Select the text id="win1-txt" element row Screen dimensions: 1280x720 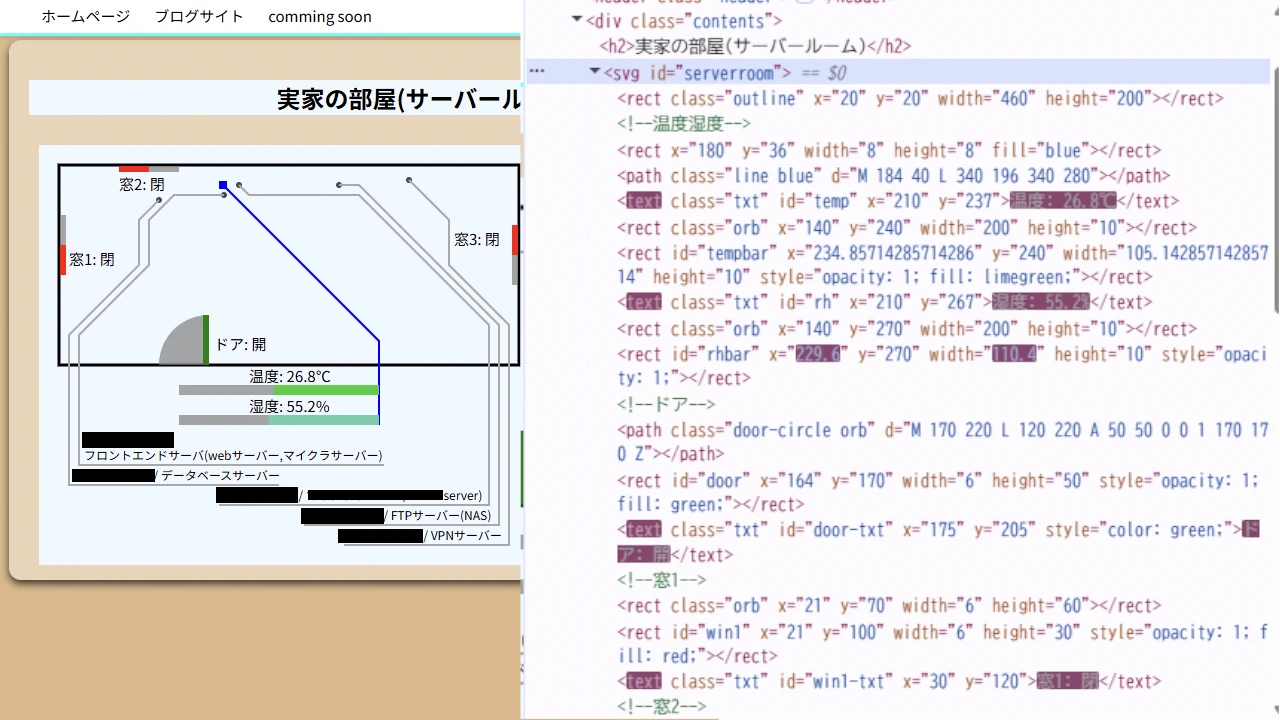[x=889, y=681]
